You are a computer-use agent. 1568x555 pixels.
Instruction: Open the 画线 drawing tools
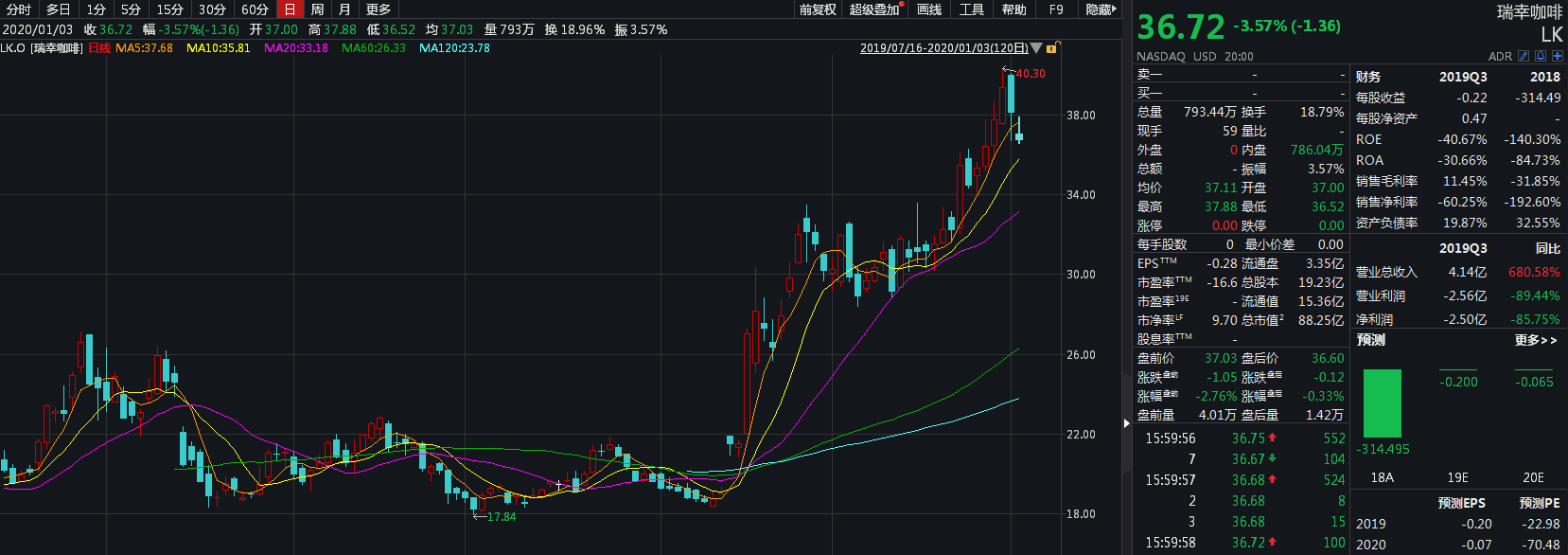click(x=929, y=9)
